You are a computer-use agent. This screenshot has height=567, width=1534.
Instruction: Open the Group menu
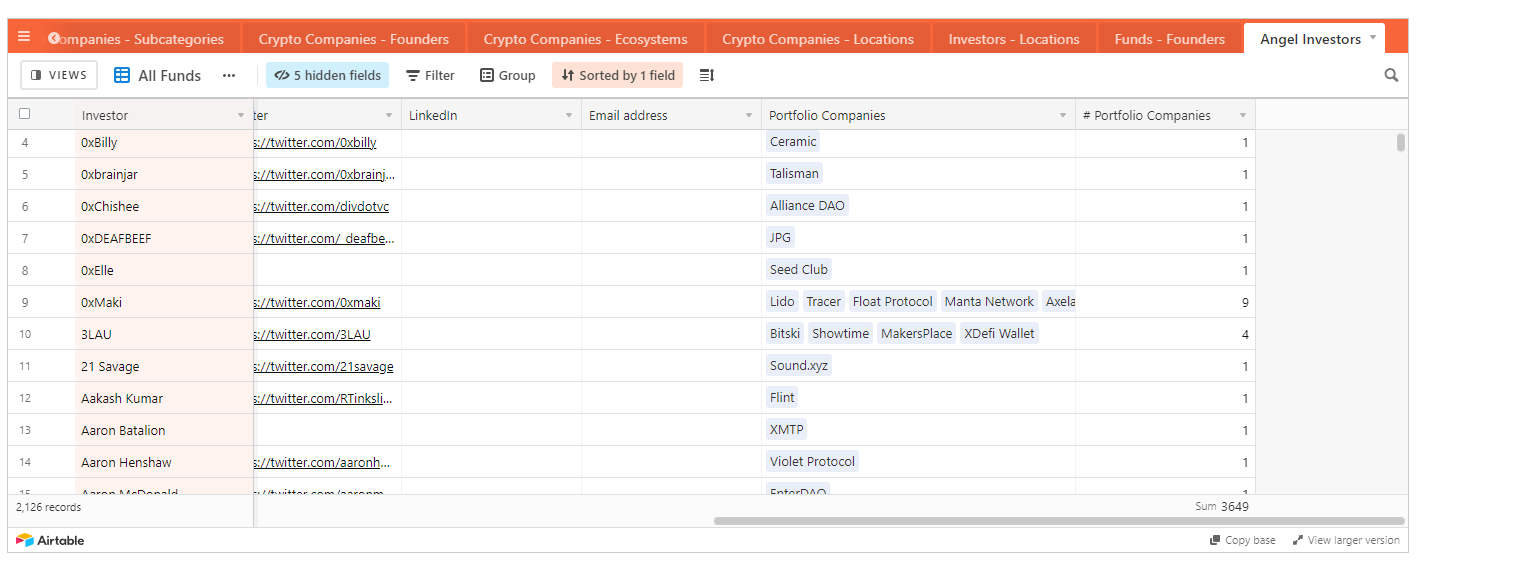(x=508, y=75)
